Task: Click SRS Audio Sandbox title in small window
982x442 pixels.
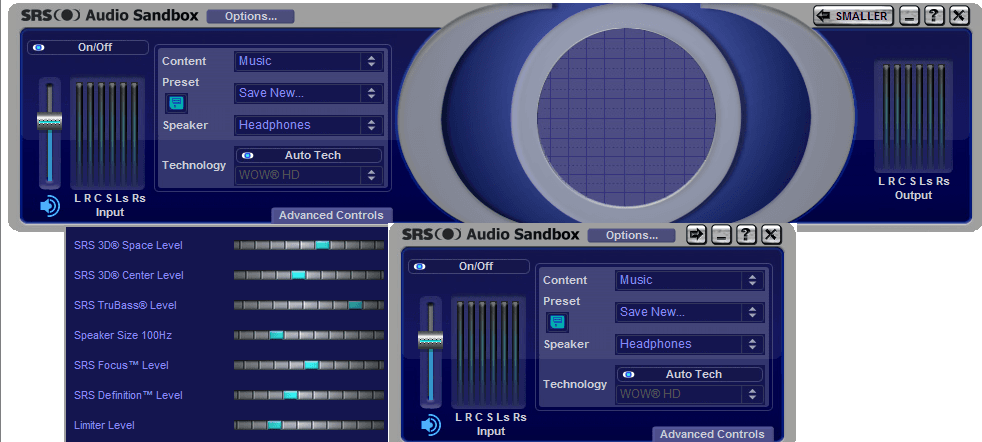Action: pos(490,235)
